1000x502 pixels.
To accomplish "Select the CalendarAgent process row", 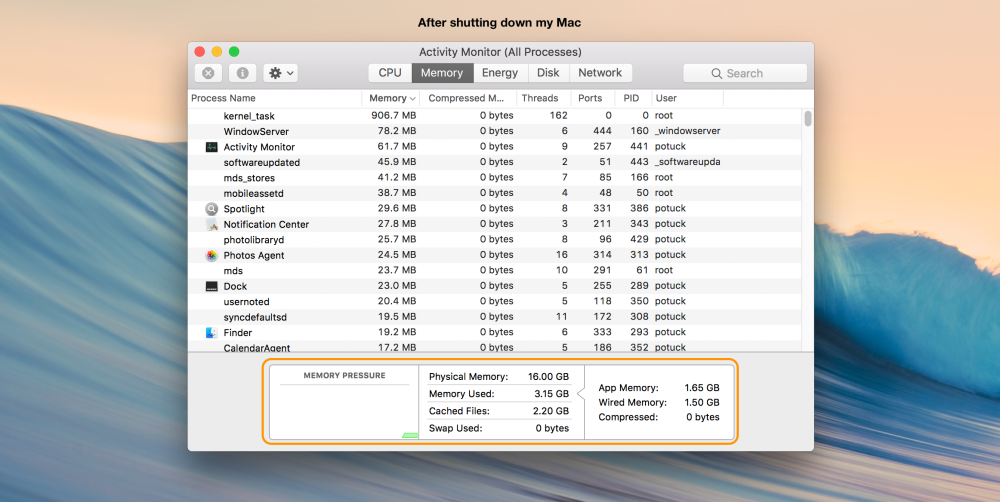I will pos(495,347).
